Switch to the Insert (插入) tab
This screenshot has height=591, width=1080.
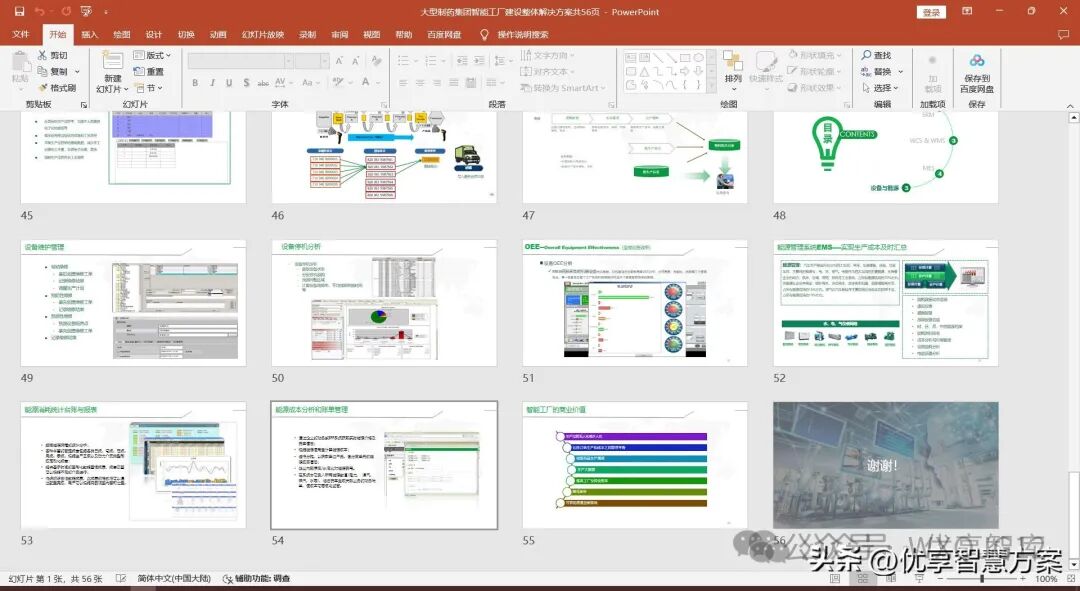(90, 34)
